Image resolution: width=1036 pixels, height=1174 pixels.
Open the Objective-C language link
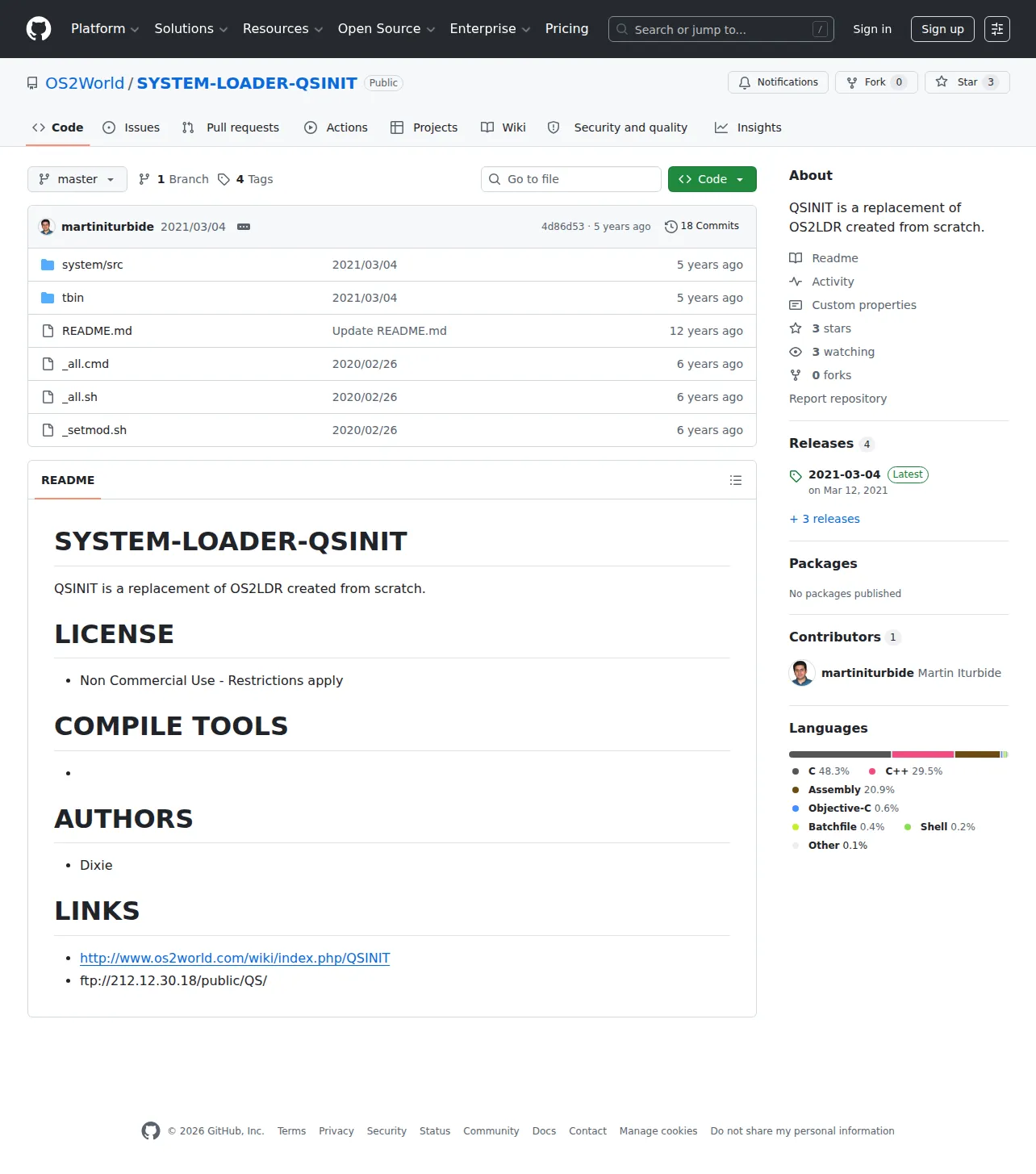pyautogui.click(x=846, y=808)
